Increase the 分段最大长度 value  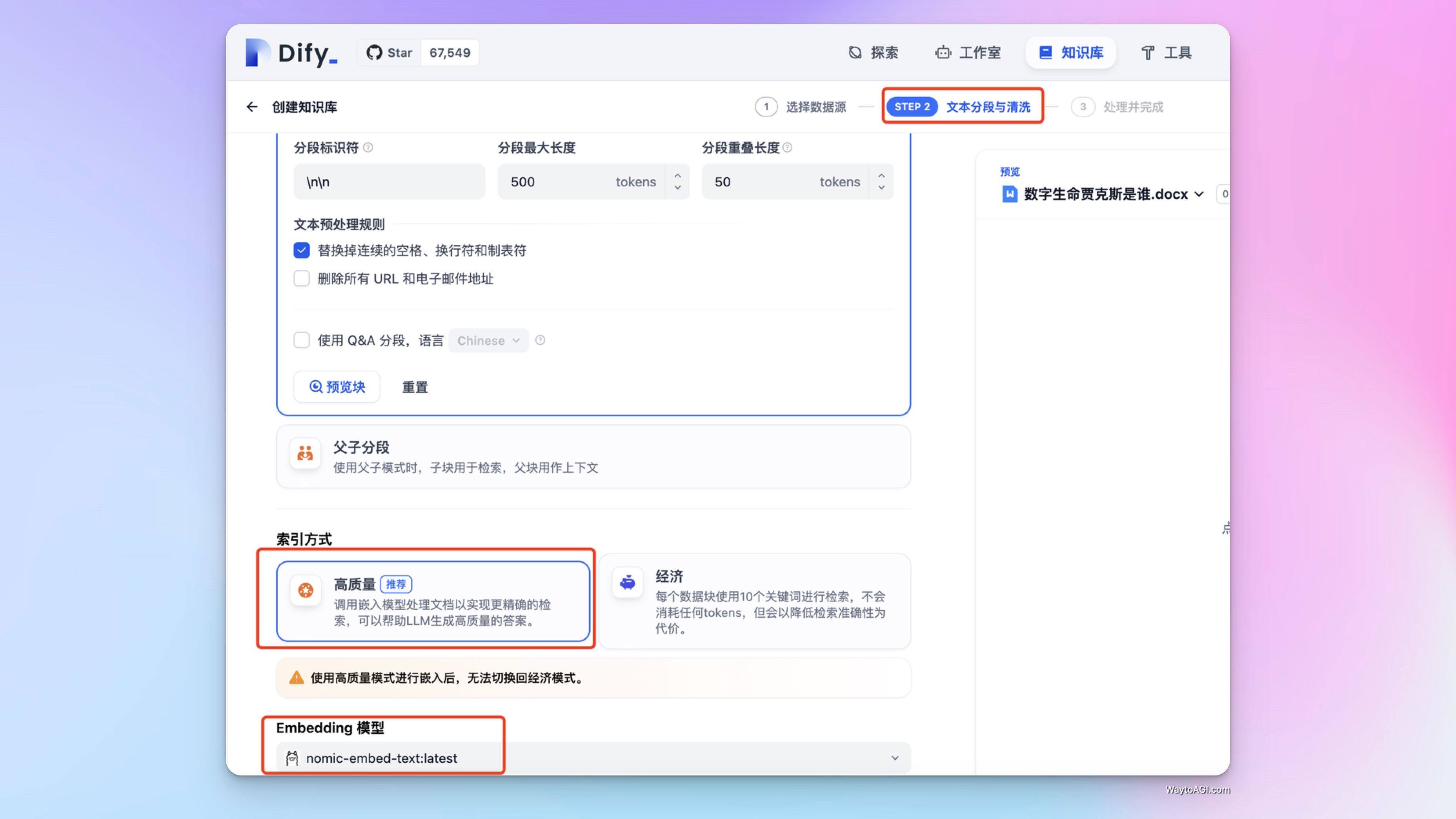[678, 175]
